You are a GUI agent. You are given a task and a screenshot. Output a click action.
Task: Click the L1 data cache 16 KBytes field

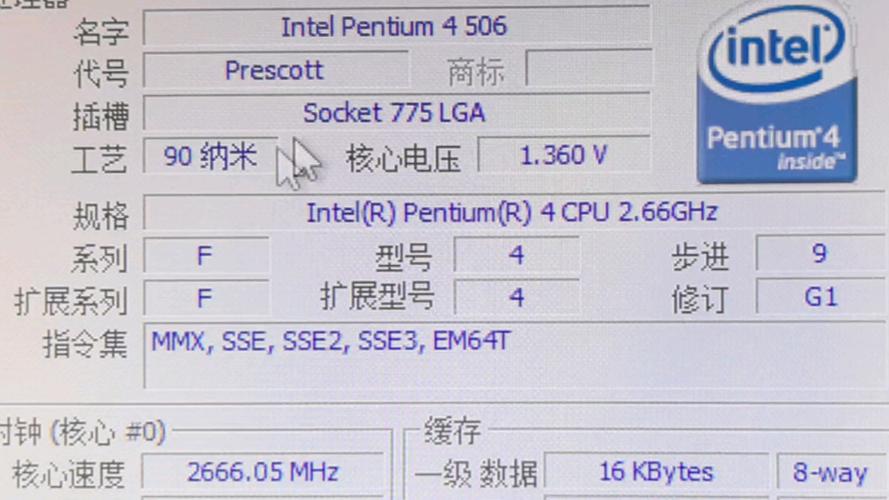(657, 472)
